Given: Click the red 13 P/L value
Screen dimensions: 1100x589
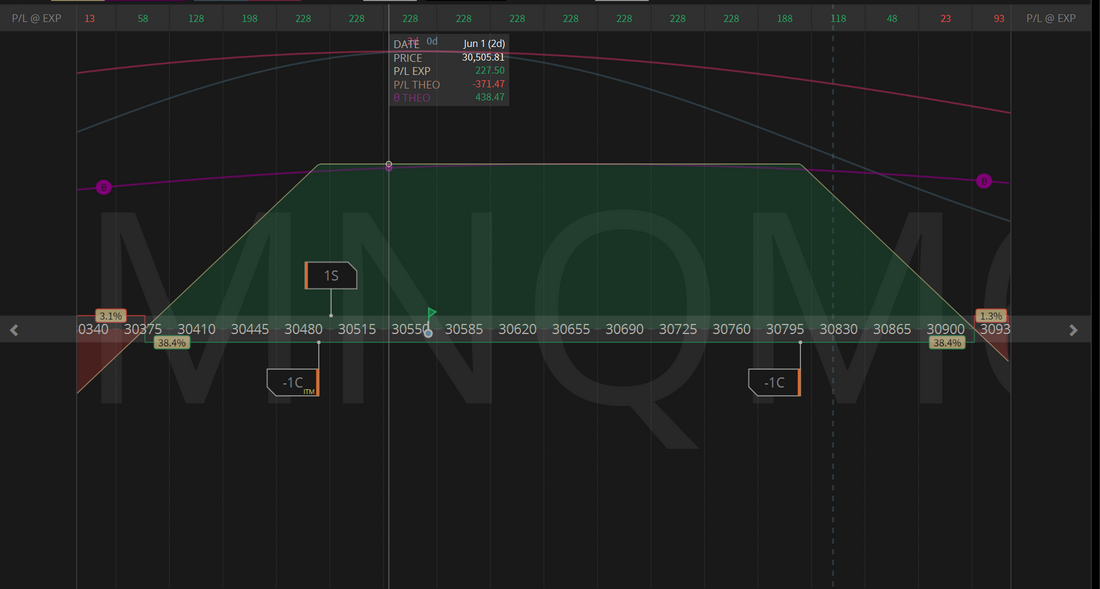Looking at the screenshot, I should [90, 18].
